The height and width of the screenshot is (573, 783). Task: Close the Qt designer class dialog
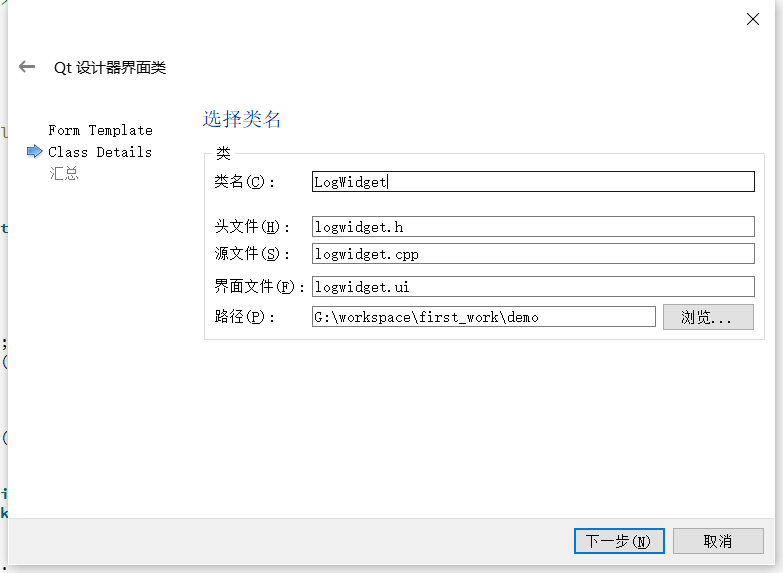tap(753, 19)
